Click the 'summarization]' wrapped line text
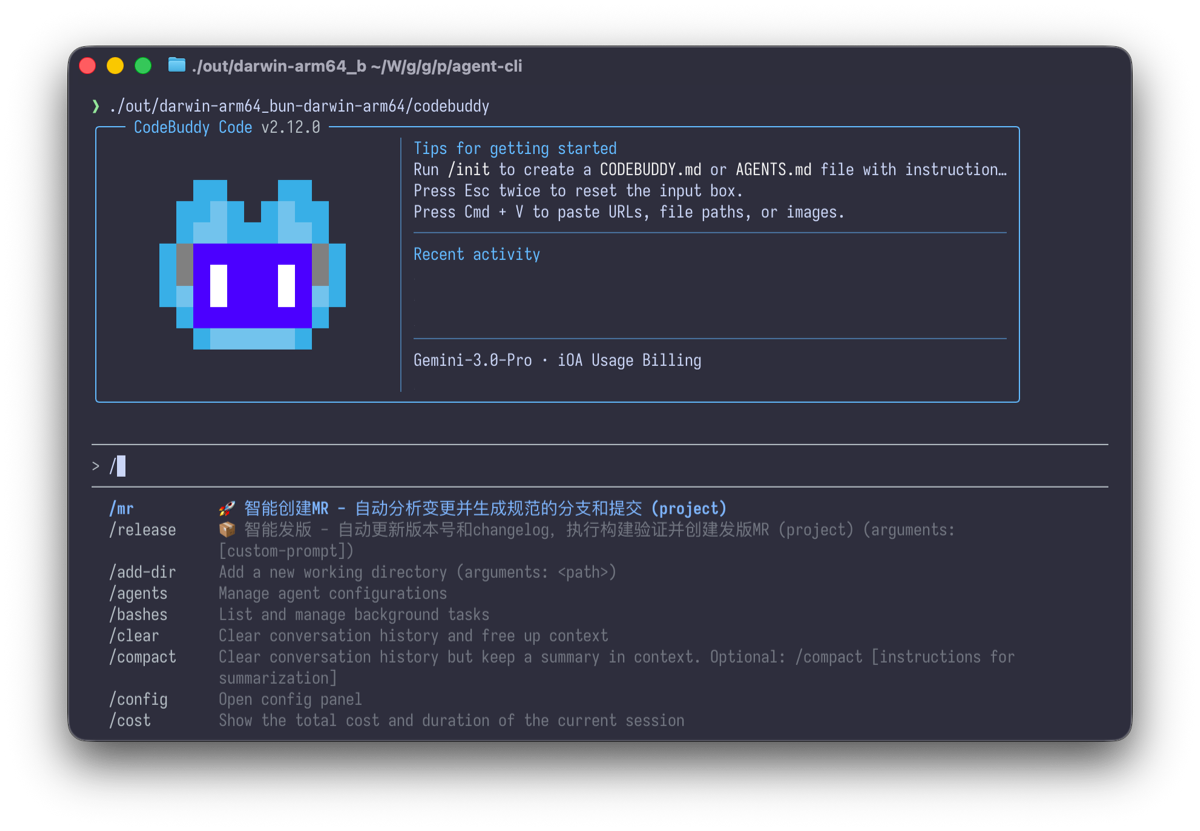Image resolution: width=1200 pixels, height=831 pixels. pyautogui.click(x=278, y=678)
